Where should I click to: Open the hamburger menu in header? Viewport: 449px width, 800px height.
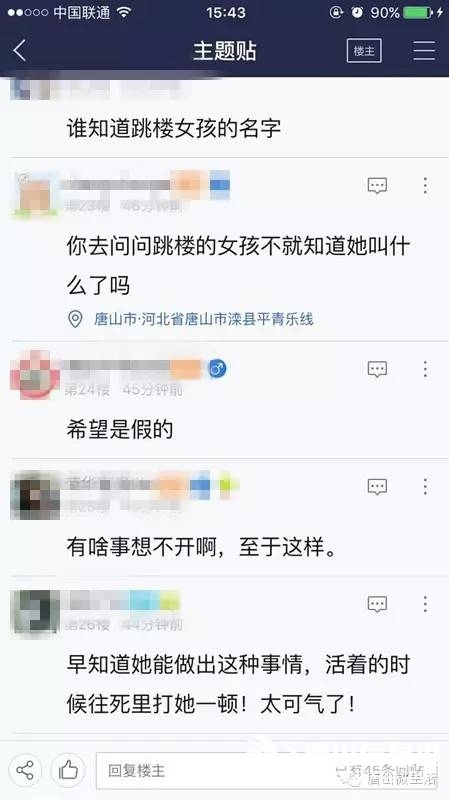pyautogui.click(x=424, y=51)
